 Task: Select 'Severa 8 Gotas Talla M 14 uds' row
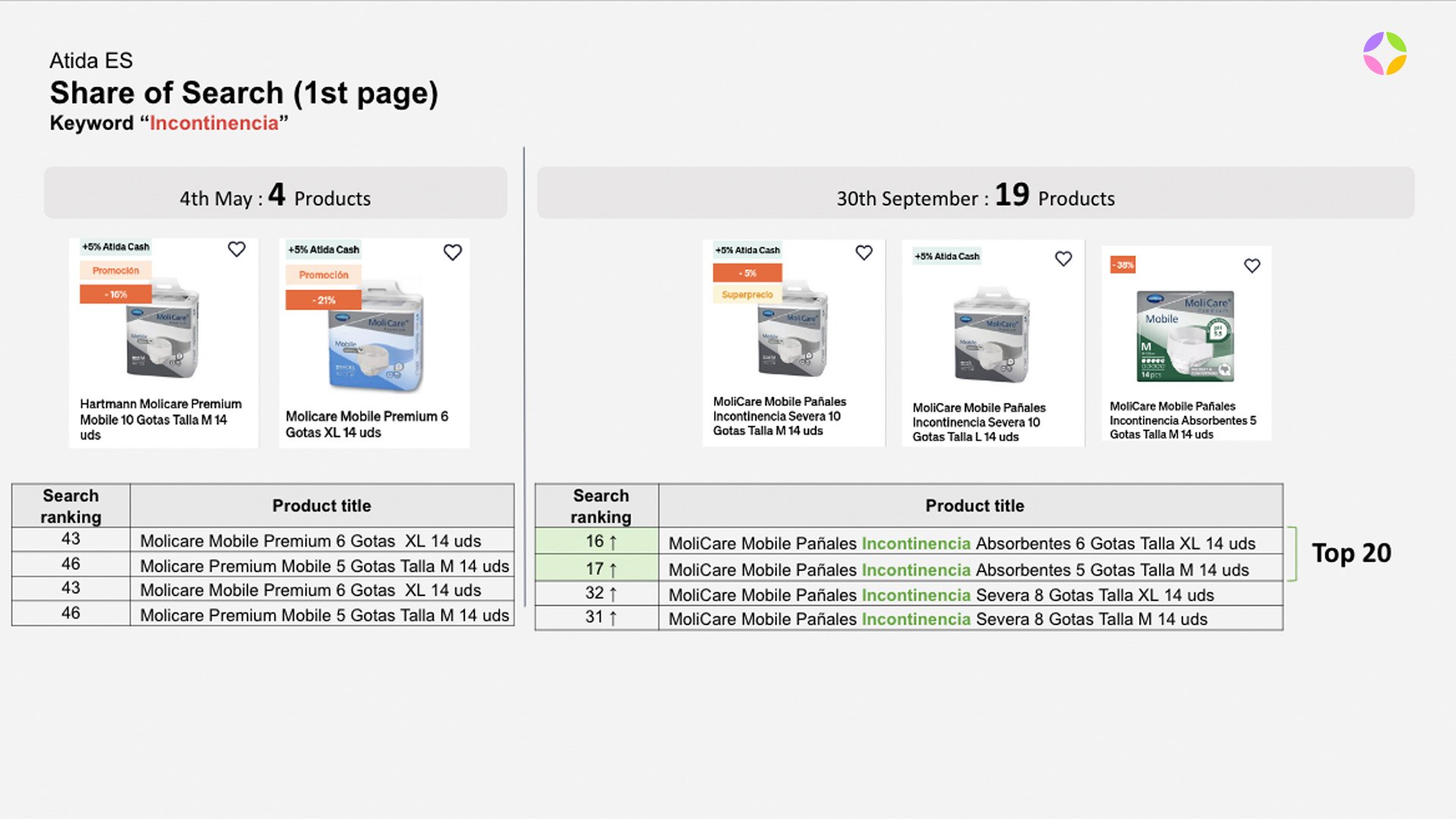[x=908, y=617]
